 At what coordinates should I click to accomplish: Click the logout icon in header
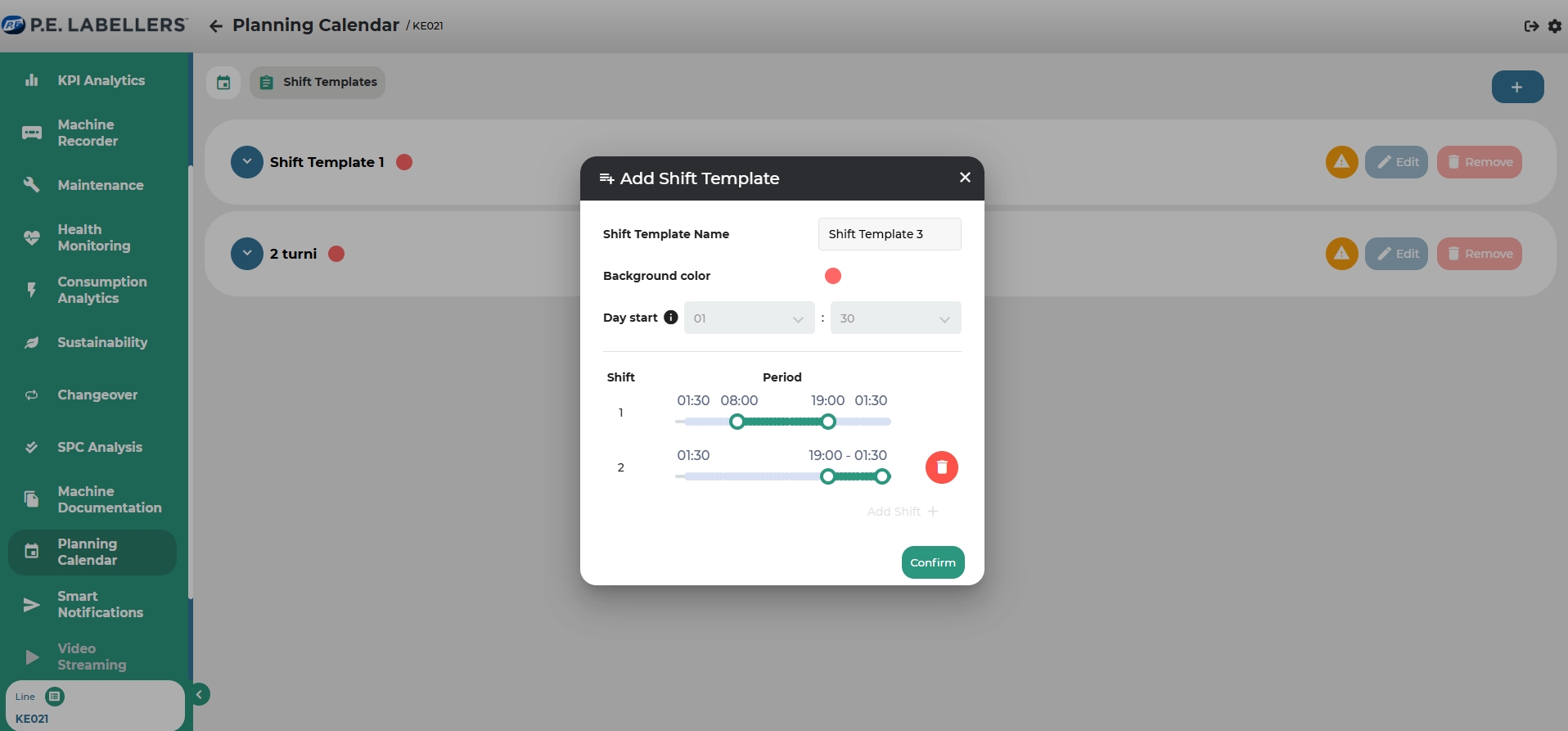[x=1531, y=26]
